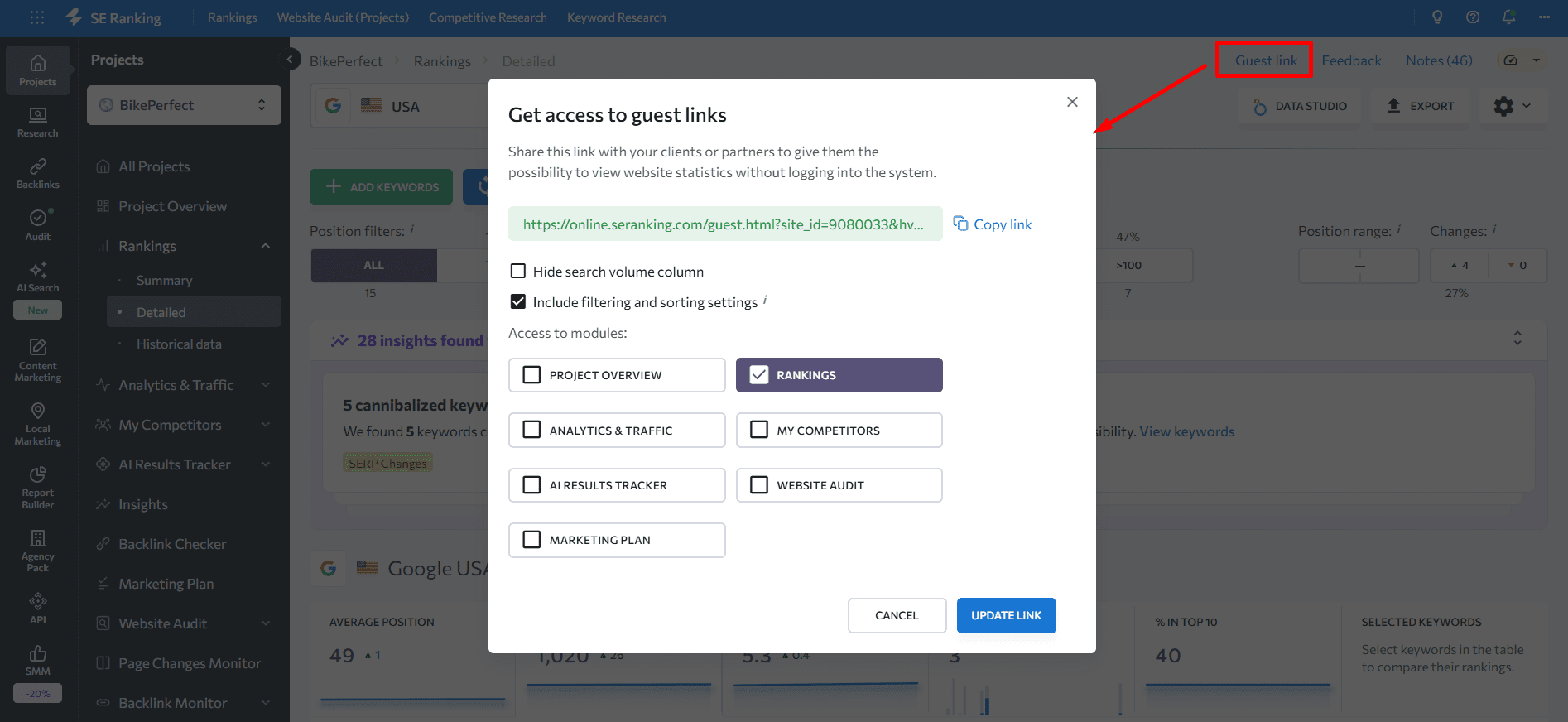Open the Research sidebar icon
The width and height of the screenshot is (1568, 722).
[x=38, y=122]
